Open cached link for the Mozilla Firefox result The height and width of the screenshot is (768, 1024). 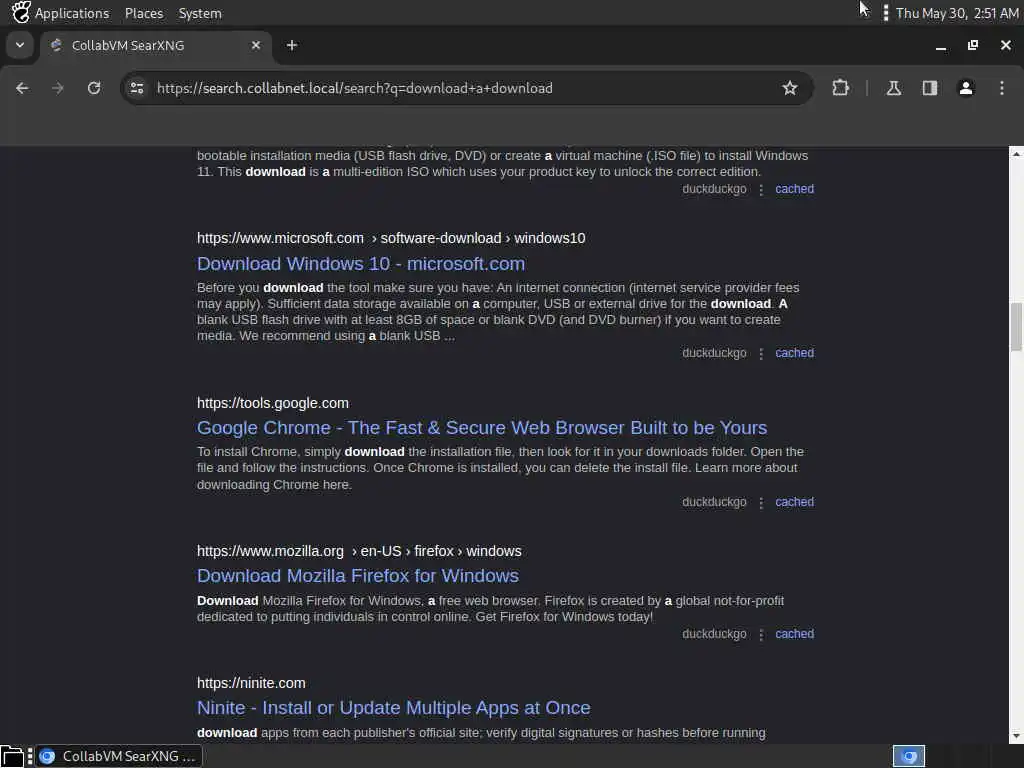pos(794,633)
